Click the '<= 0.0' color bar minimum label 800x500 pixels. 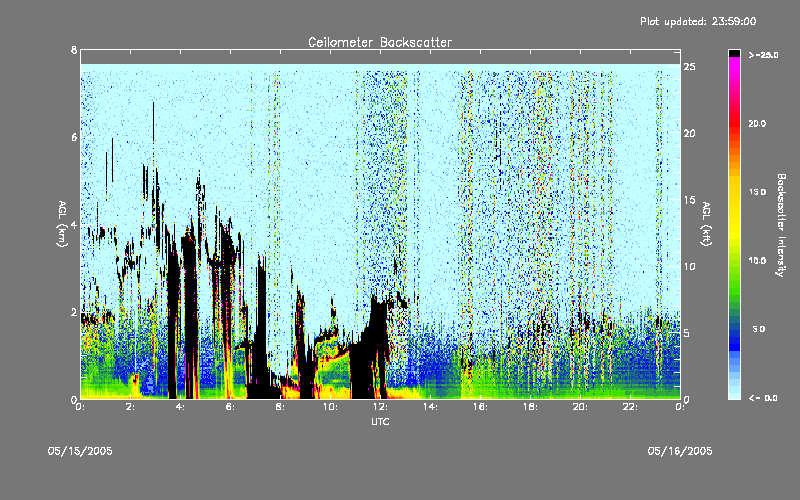coord(763,398)
